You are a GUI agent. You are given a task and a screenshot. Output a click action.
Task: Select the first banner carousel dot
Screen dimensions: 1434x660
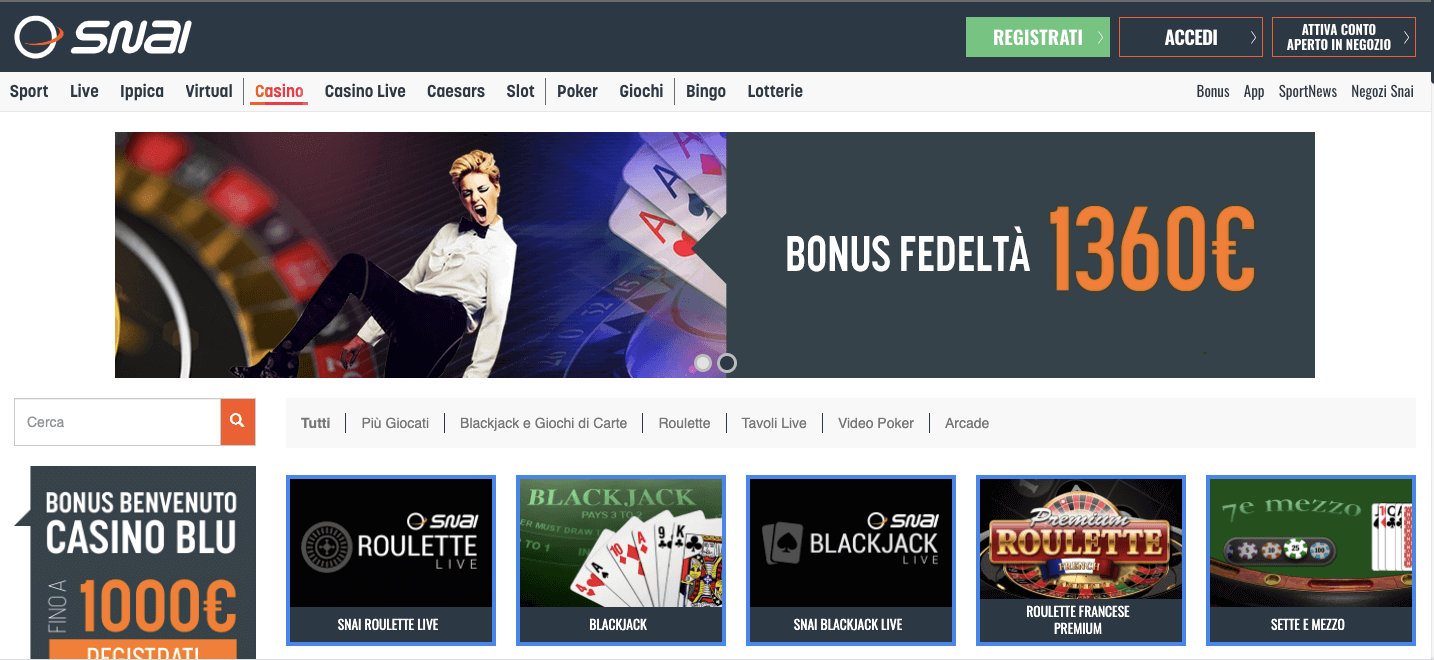703,363
